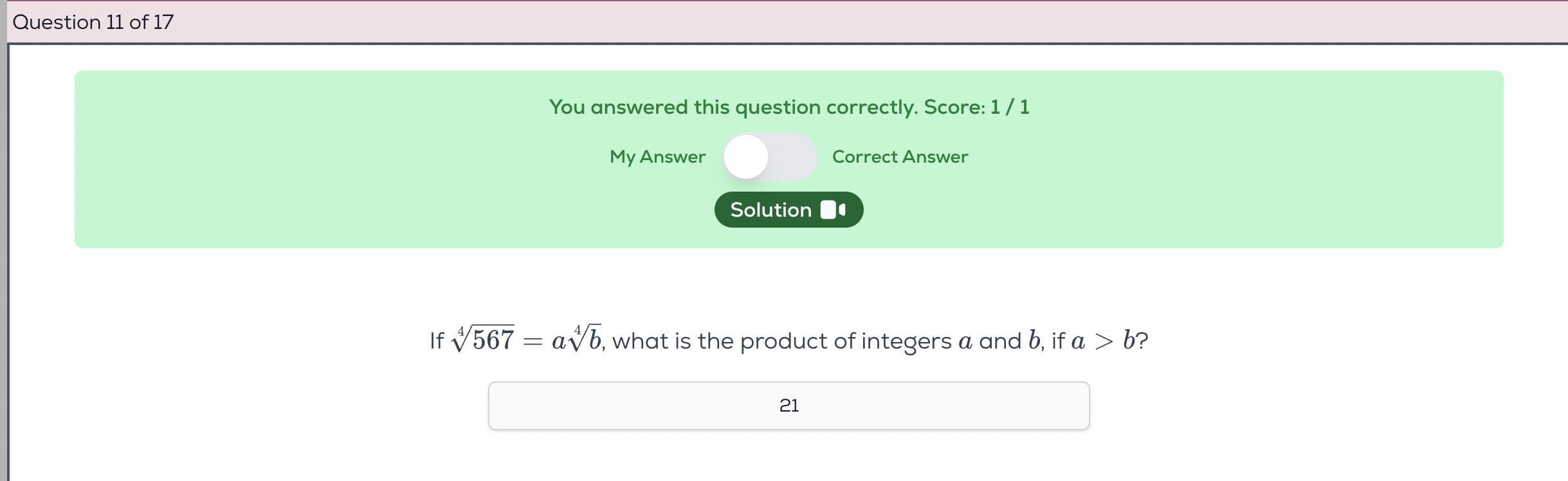The image size is (1568, 481).
Task: Click the "what is the product of integers" text
Action: tap(781, 341)
